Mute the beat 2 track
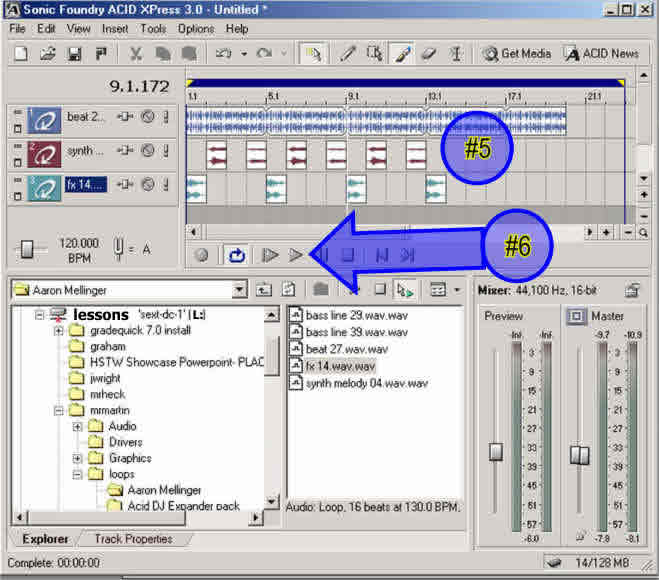Viewport: 659px width, 580px height. tap(148, 117)
